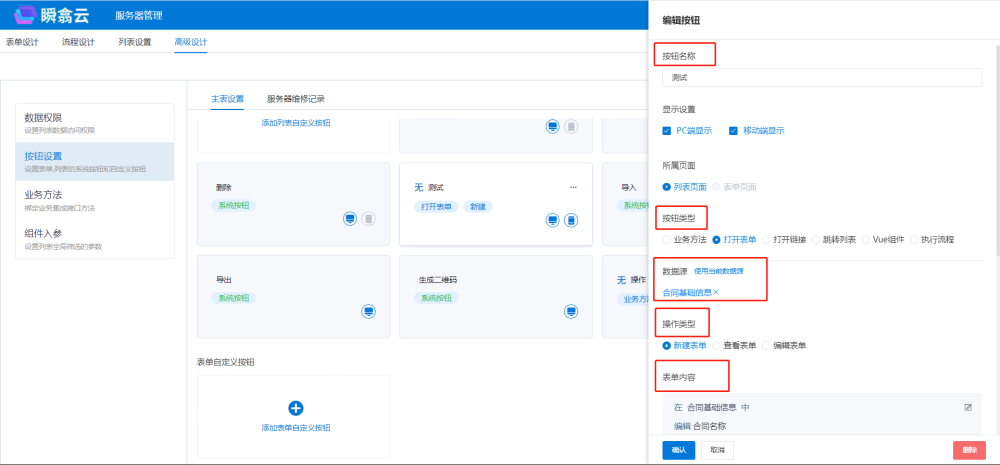This screenshot has height=465, width=1000.
Task: Click the 使用当前数据源 link
Action: pyautogui.click(x=718, y=271)
